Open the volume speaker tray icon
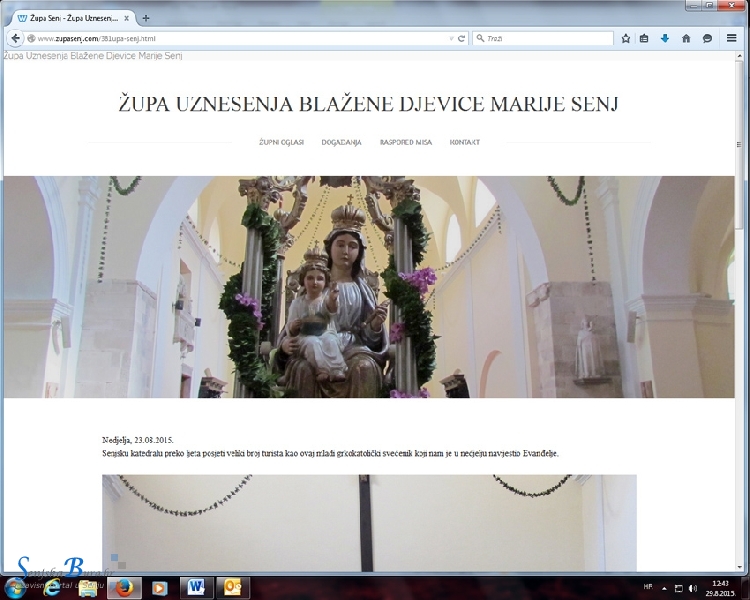The height and width of the screenshot is (600, 750). click(693, 588)
